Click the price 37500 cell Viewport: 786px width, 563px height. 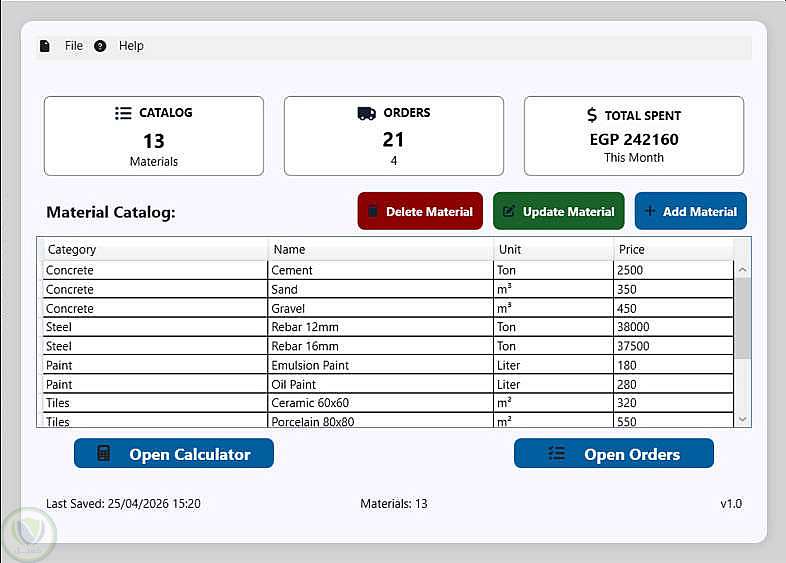click(673, 346)
